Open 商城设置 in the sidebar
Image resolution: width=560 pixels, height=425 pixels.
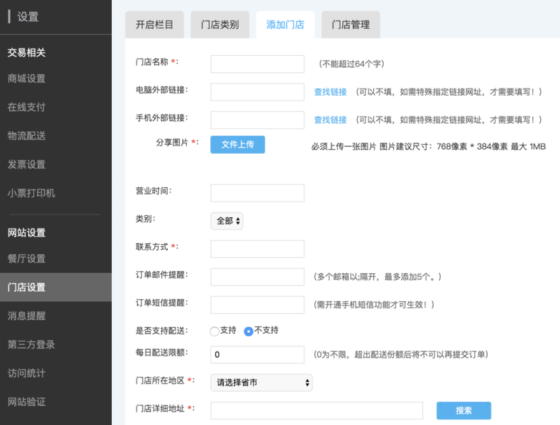(x=26, y=79)
